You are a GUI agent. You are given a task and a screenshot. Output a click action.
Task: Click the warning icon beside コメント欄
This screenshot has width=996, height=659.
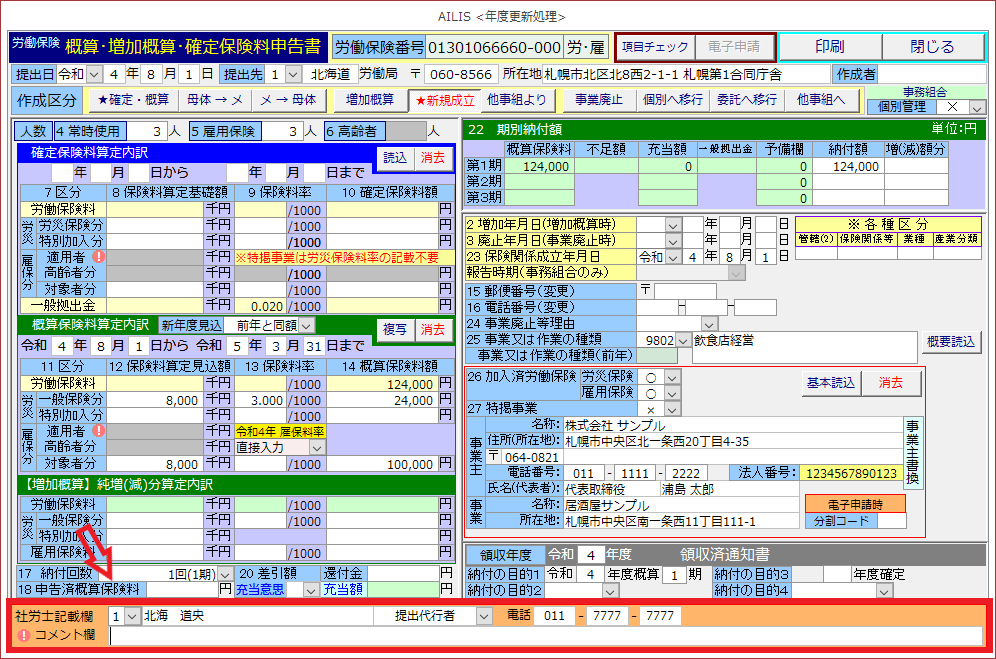(x=23, y=635)
